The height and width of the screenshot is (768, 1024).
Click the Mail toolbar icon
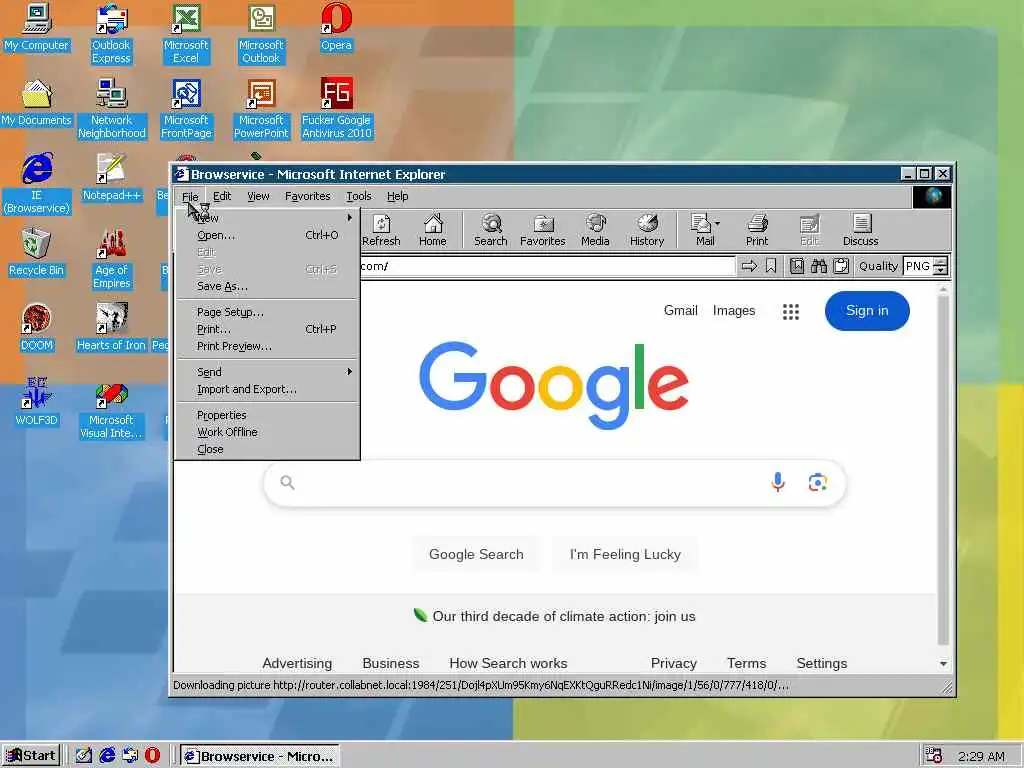coord(705,230)
